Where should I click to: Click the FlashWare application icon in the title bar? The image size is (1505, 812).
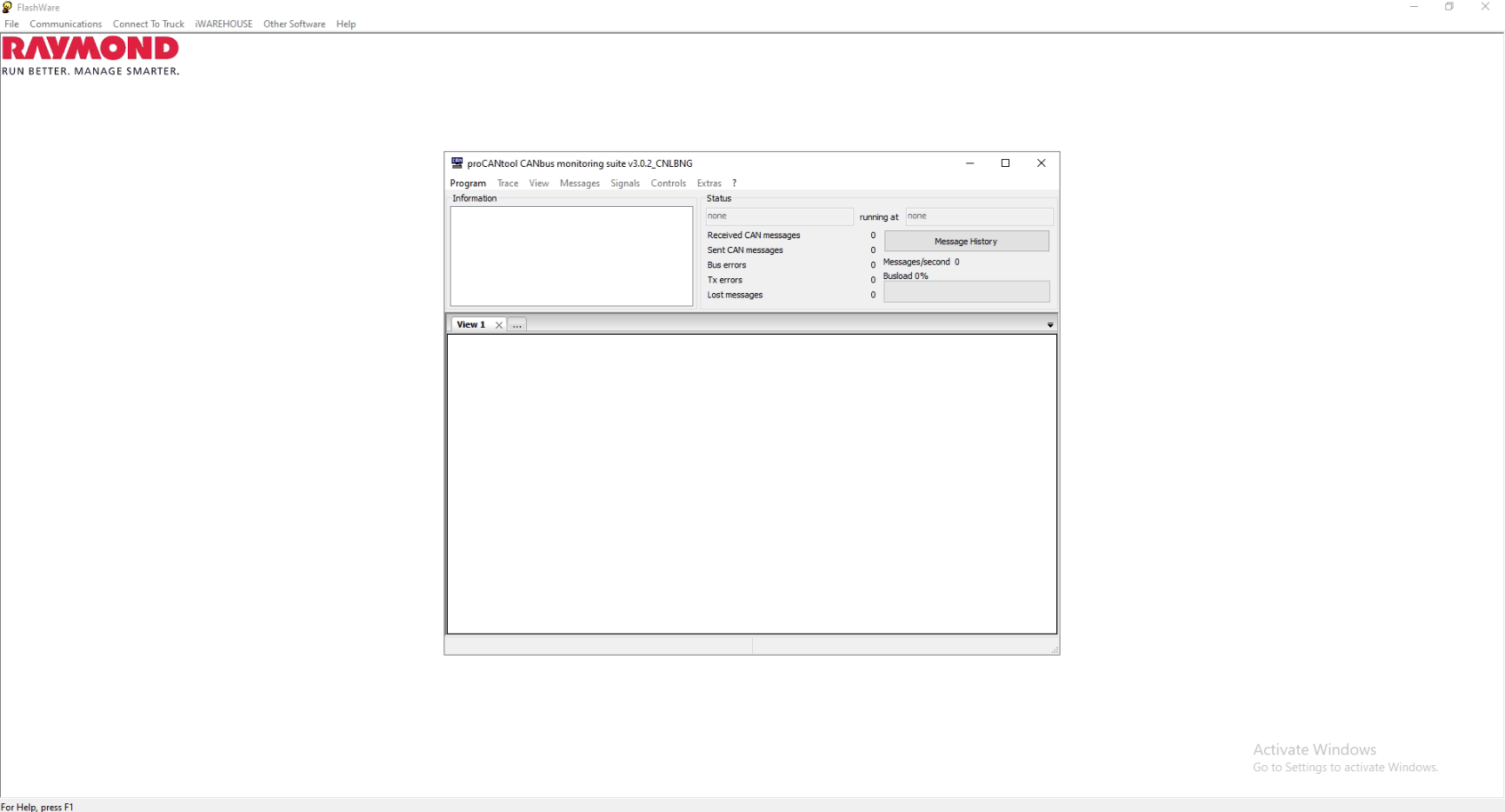7,7
